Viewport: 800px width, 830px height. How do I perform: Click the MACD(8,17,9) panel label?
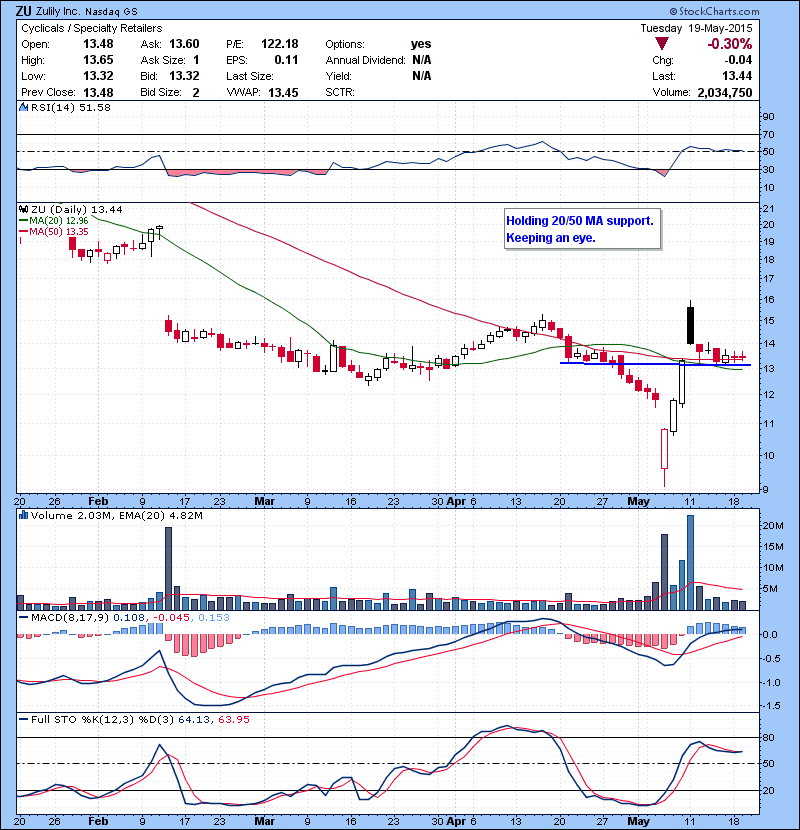click(x=70, y=617)
